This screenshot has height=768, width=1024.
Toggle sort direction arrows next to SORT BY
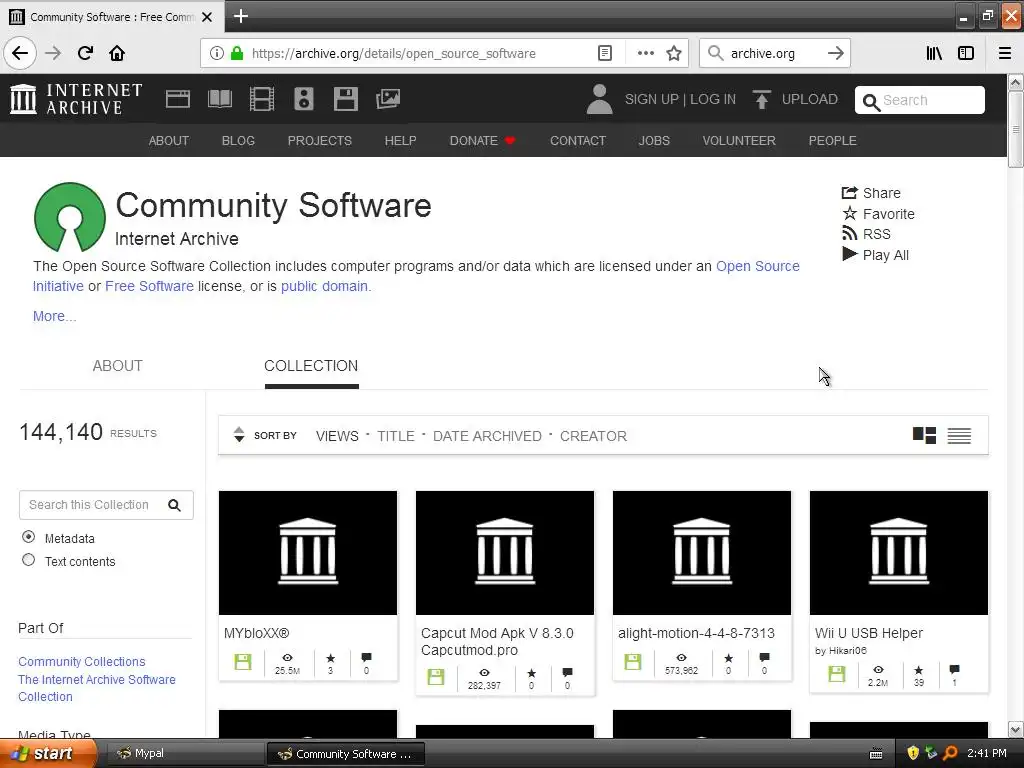pyautogui.click(x=239, y=434)
